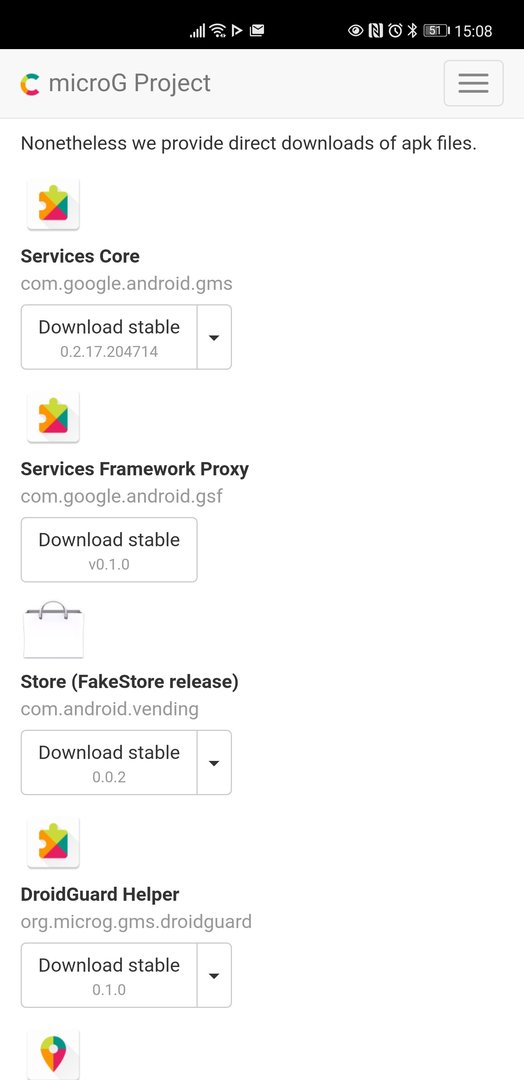Viewport: 524px width, 1080px height.
Task: Click the Services Core app icon
Action: coord(53,205)
